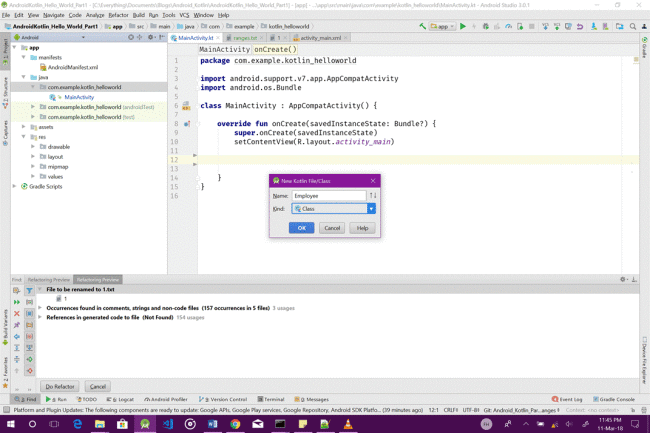The image size is (650, 433).
Task: Open the Refactor menu
Action: pyautogui.click(x=118, y=15)
